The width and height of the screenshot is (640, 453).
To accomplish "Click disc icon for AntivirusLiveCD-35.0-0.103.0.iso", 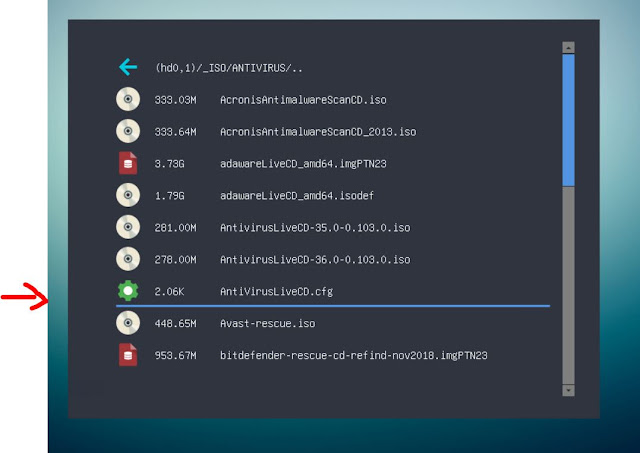I will pos(128,227).
